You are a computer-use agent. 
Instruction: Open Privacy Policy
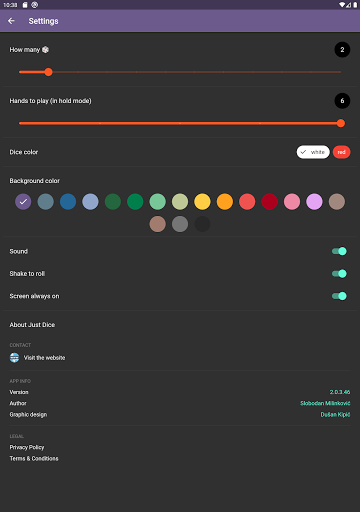pyautogui.click(x=27, y=447)
